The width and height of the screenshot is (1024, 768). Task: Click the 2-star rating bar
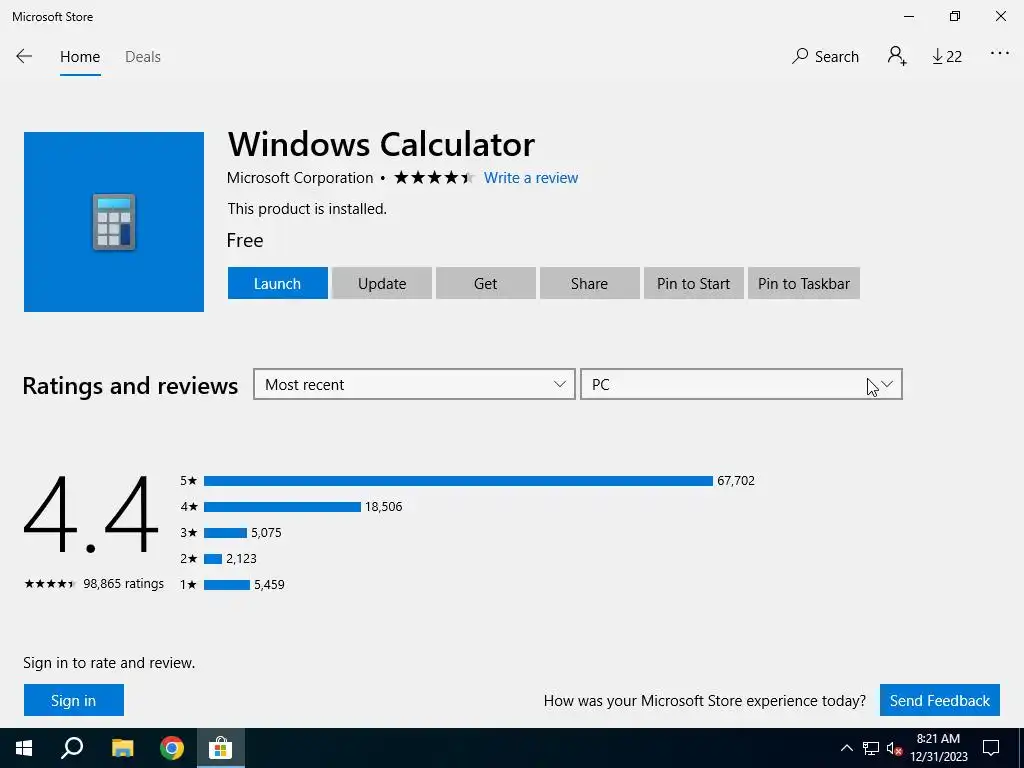coord(213,558)
